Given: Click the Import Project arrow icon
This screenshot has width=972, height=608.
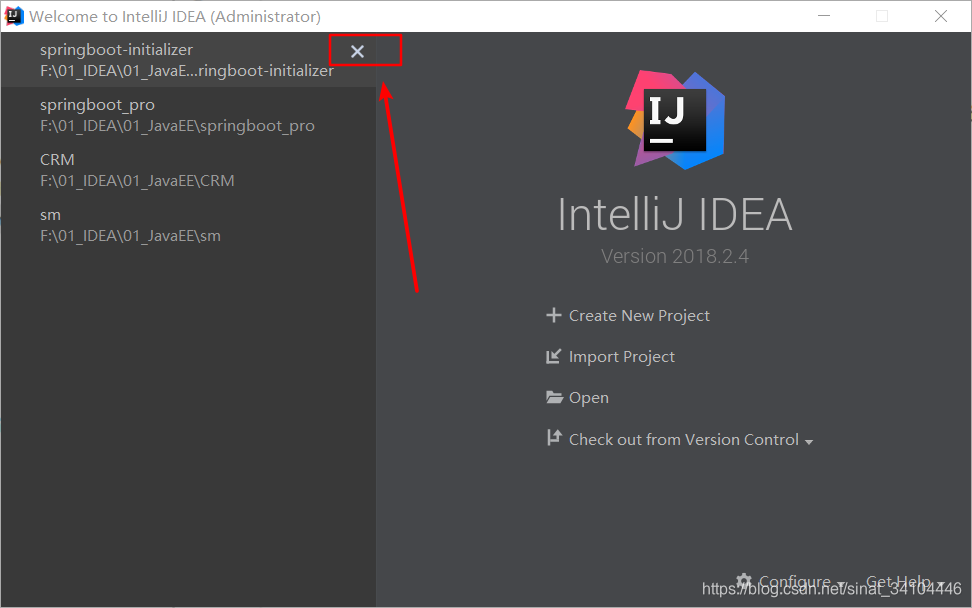Looking at the screenshot, I should [553, 356].
